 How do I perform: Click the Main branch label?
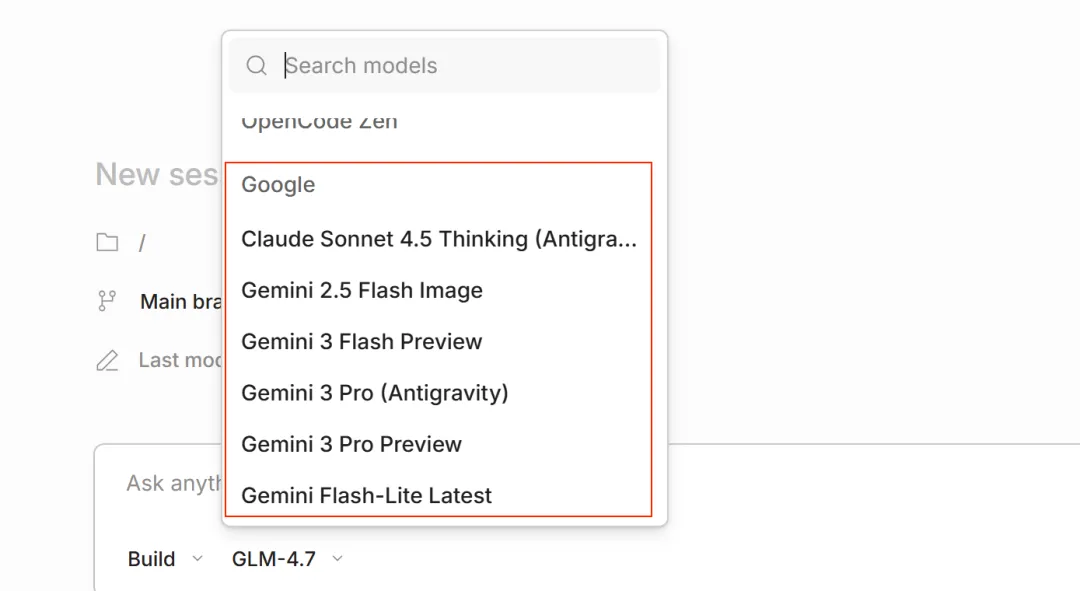click(x=180, y=301)
